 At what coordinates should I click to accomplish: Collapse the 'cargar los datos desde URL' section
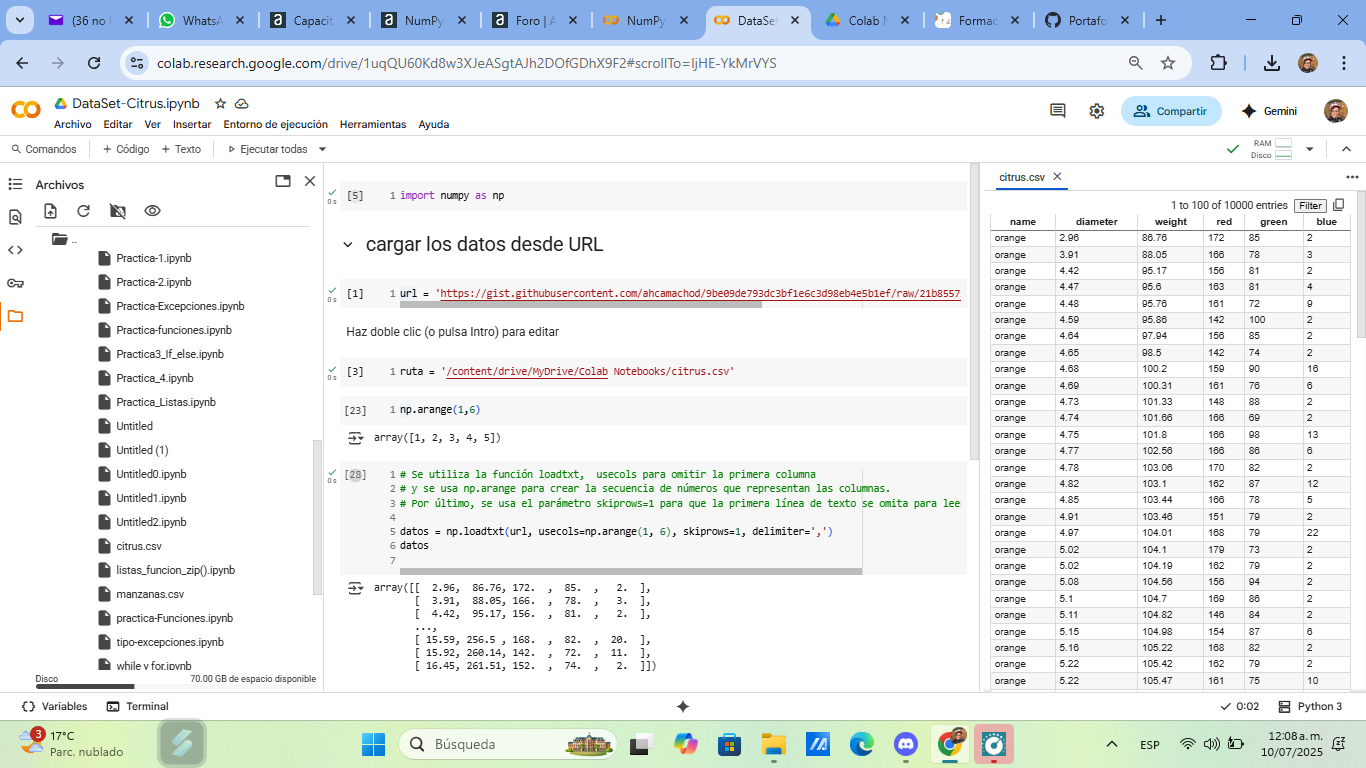pos(348,245)
